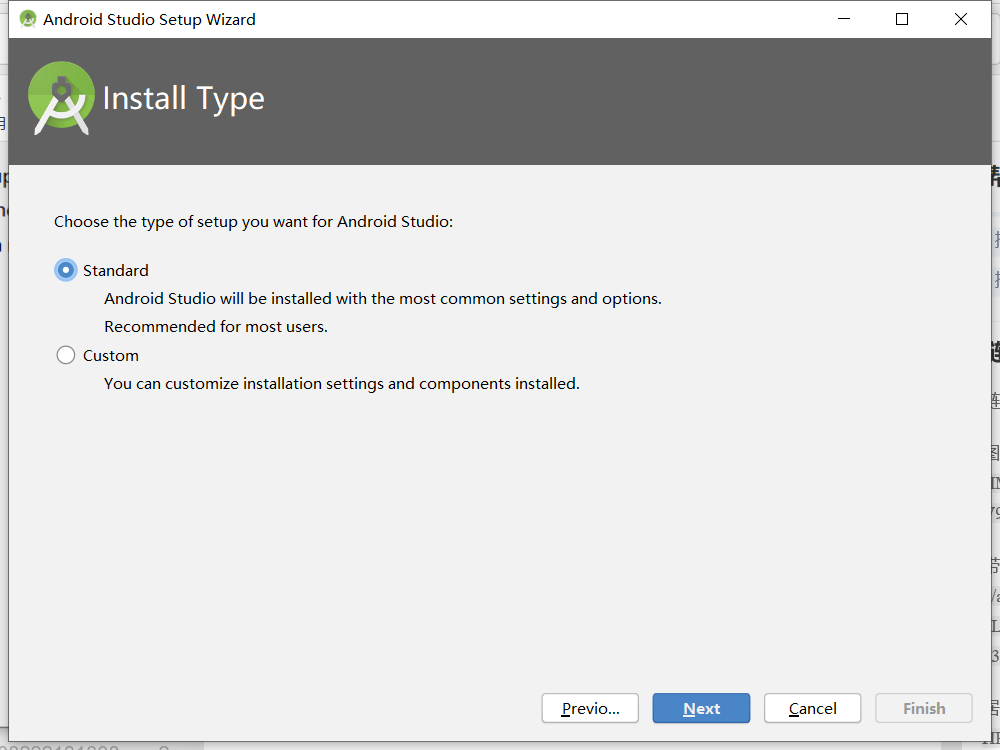The width and height of the screenshot is (1000, 750).
Task: Close the Setup Wizard window
Action: [960, 19]
